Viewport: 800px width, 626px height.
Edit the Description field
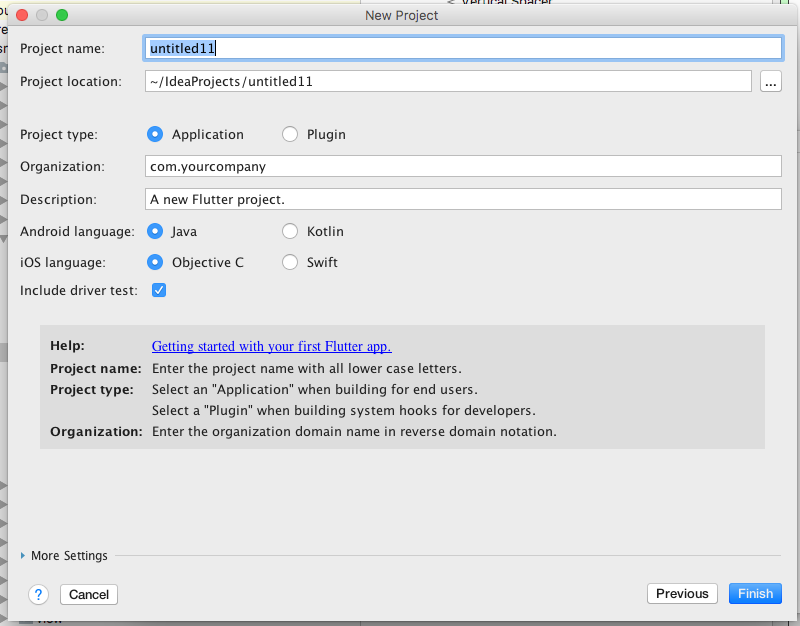463,199
